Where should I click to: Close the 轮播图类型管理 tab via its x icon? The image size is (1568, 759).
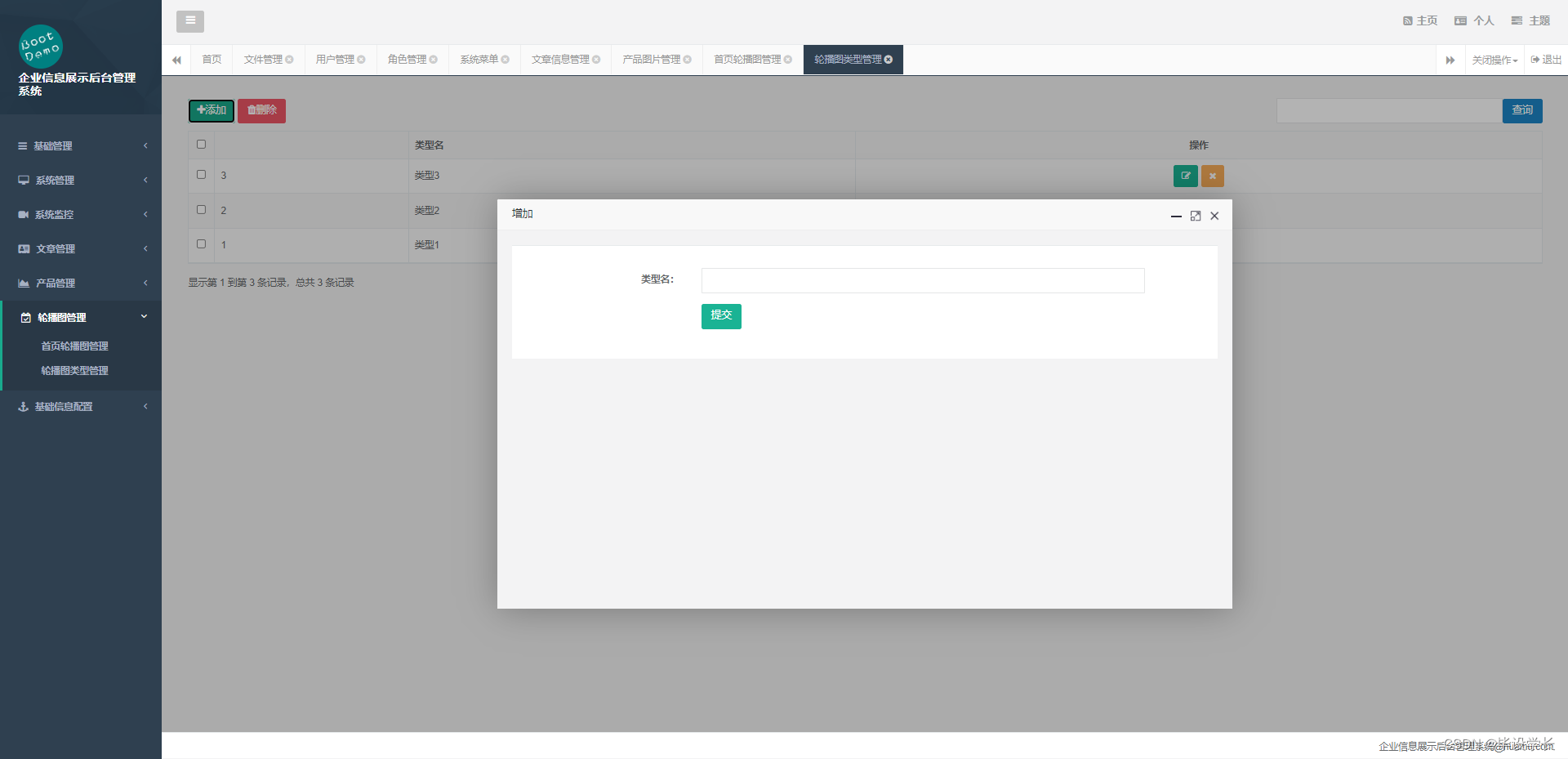tap(889, 60)
